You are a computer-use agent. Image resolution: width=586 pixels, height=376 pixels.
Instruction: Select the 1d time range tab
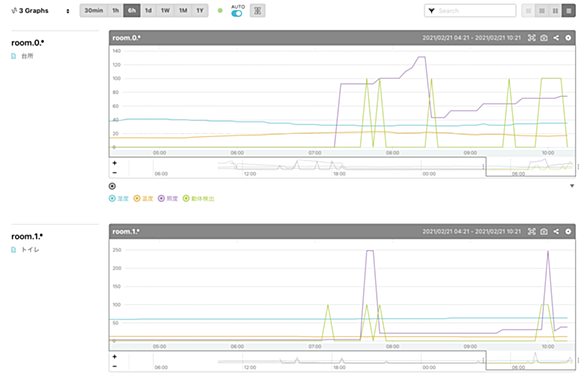click(x=148, y=10)
